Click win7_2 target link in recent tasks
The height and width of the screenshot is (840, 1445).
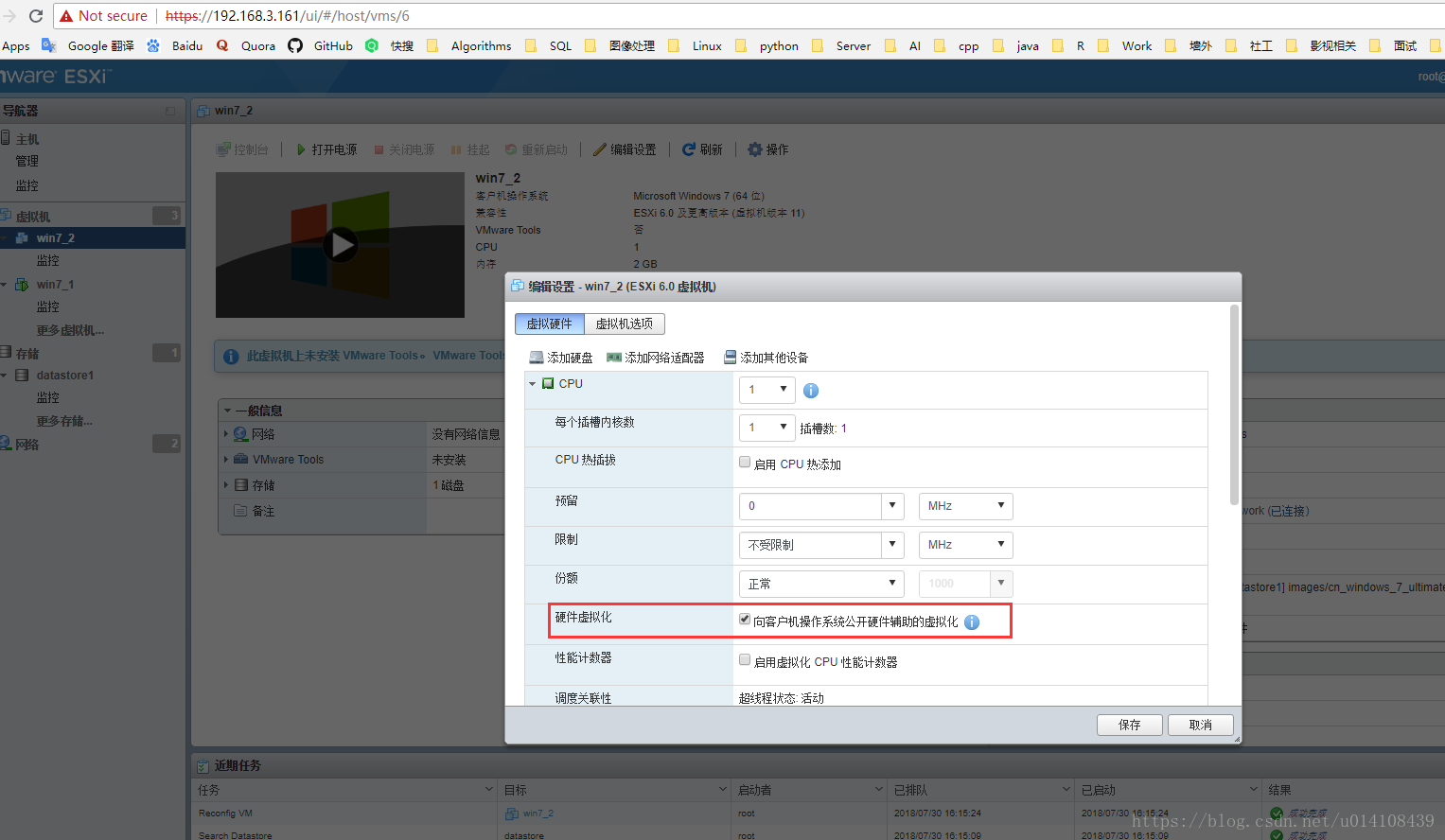538,814
